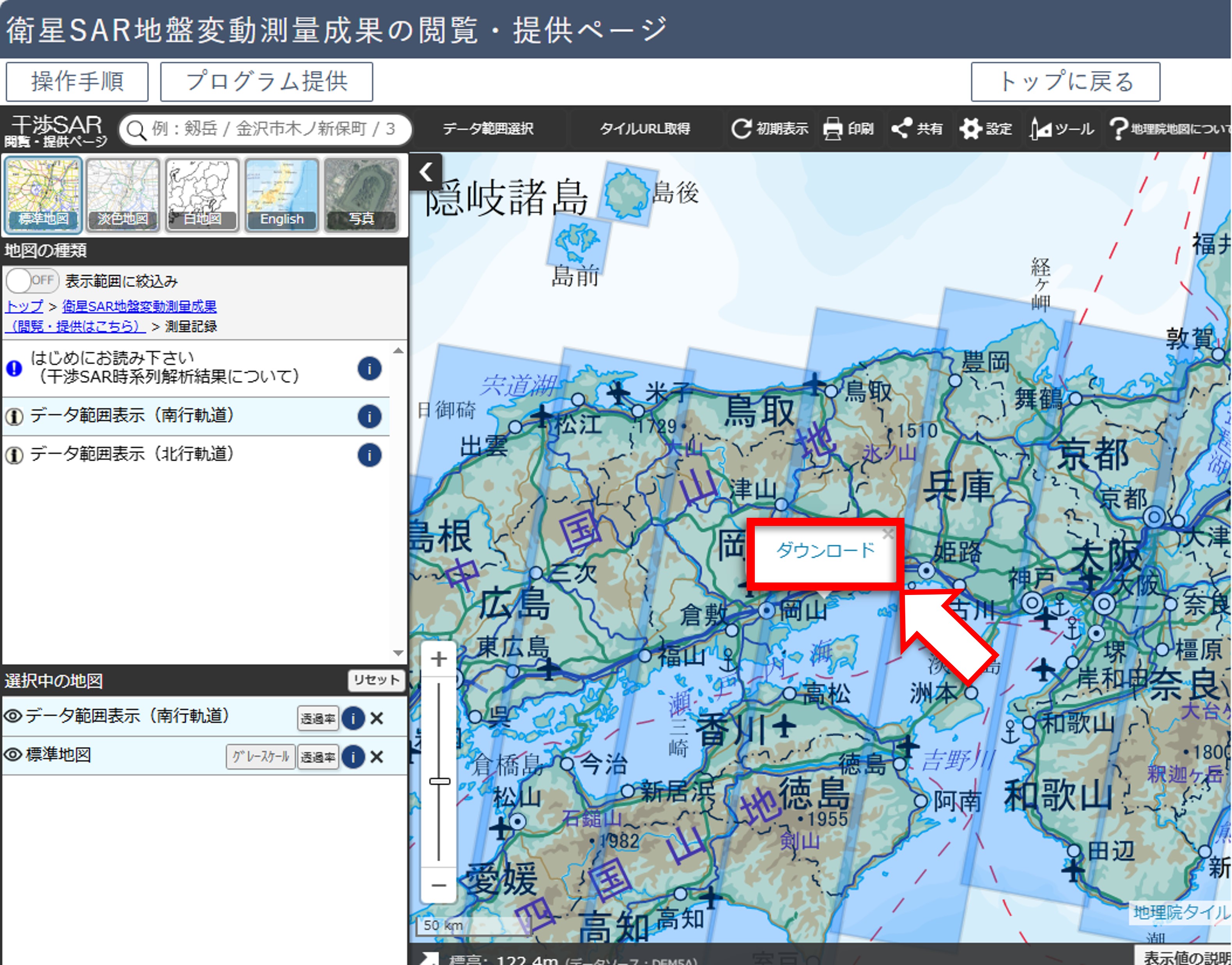Screen dimensions: 1232x965
Task: Show info for selected 標準地図 layer
Action: 353,757
